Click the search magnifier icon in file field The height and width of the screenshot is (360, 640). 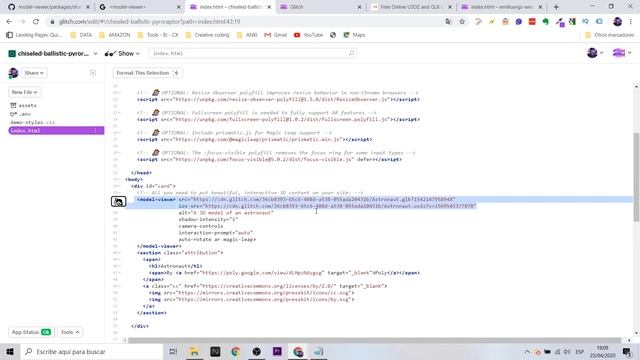tap(351, 53)
